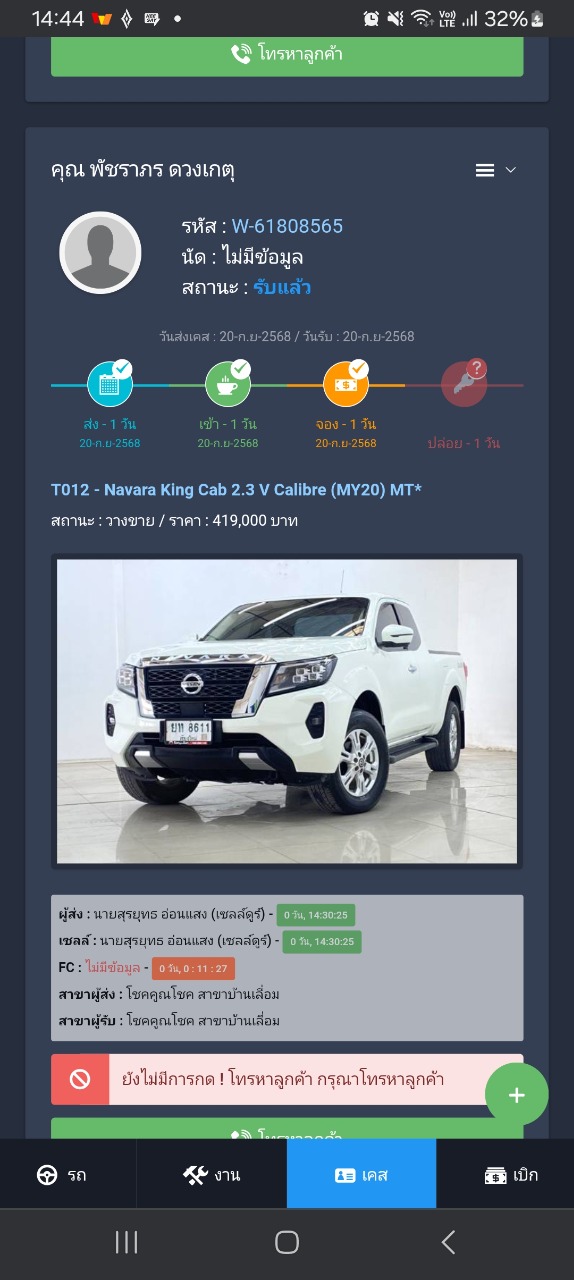Tap the green coffee cup 'เข้า' step icon
The width and height of the screenshot is (574, 1280).
point(228,384)
